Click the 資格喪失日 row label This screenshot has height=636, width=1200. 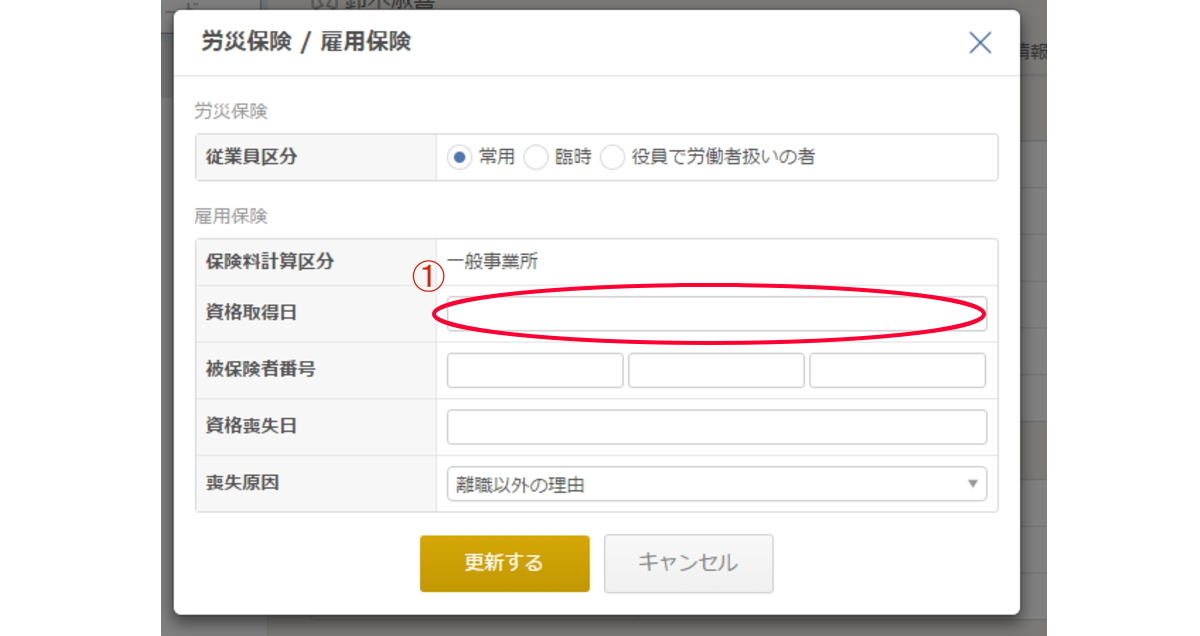(x=251, y=426)
